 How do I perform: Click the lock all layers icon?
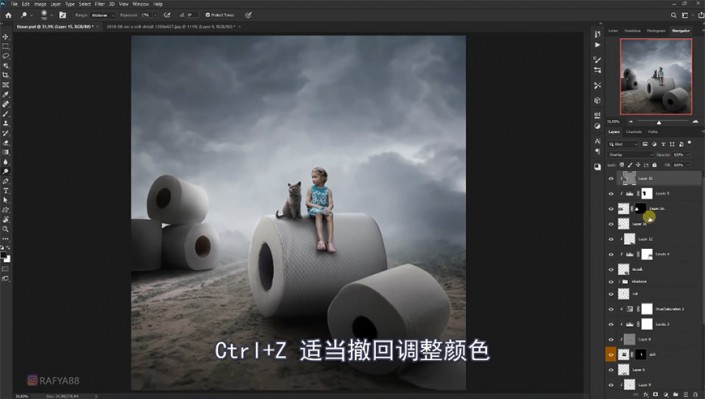[x=654, y=165]
